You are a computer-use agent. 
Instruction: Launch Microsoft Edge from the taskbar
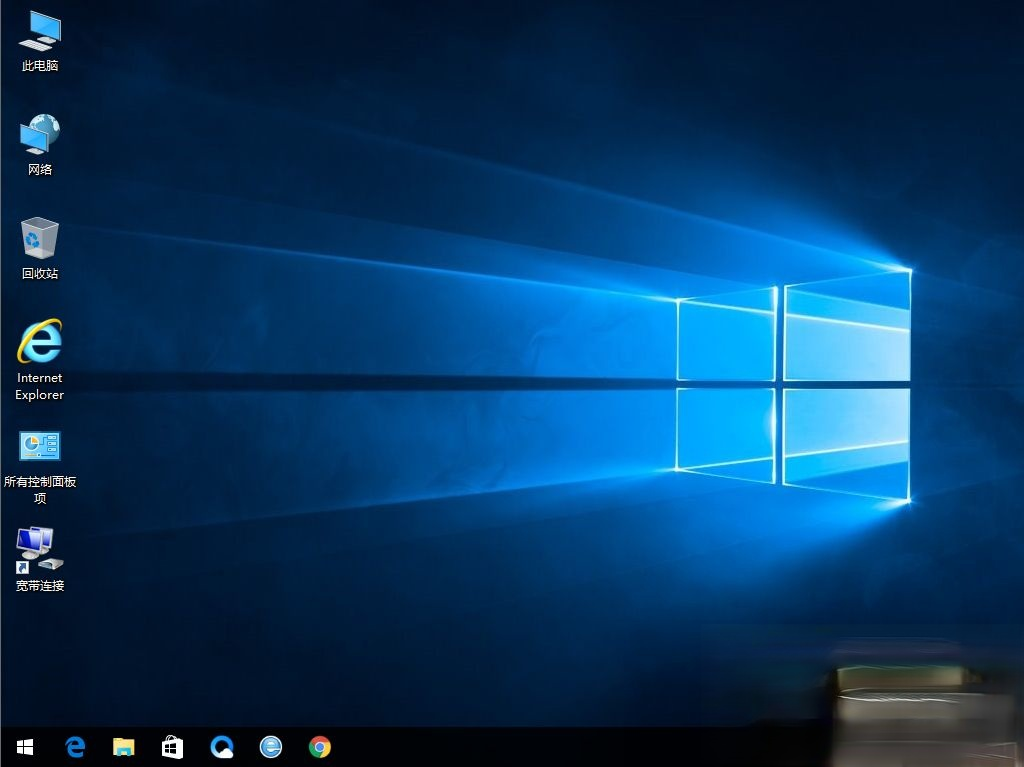click(x=75, y=747)
